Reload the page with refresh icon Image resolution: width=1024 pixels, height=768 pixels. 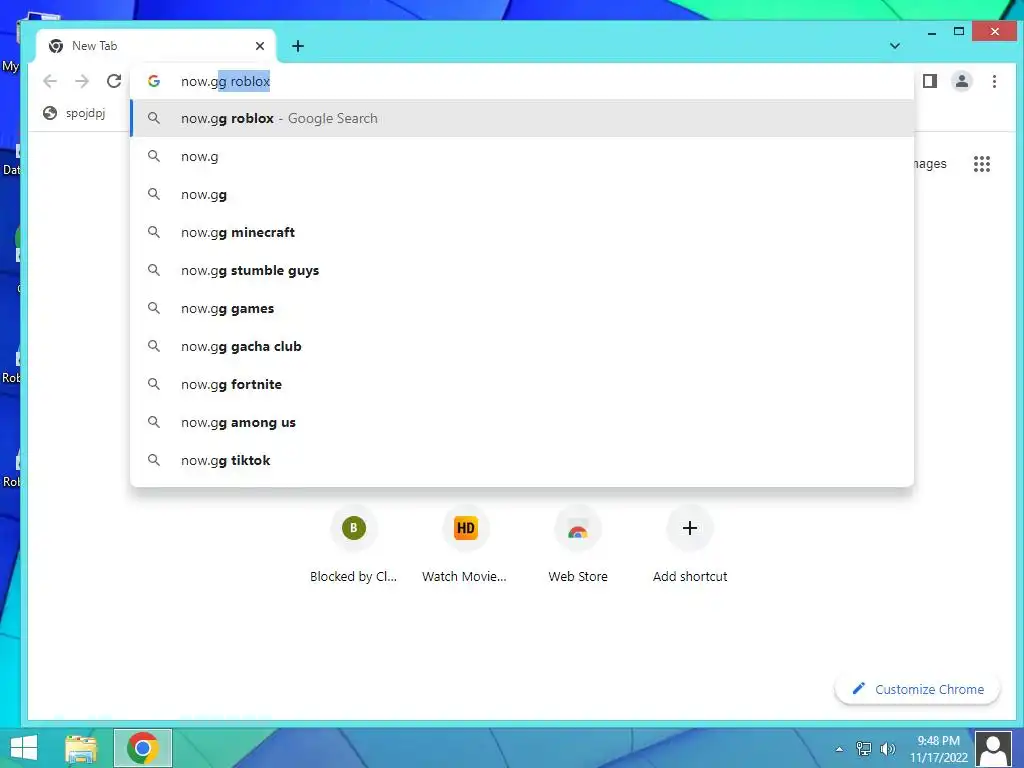click(114, 81)
